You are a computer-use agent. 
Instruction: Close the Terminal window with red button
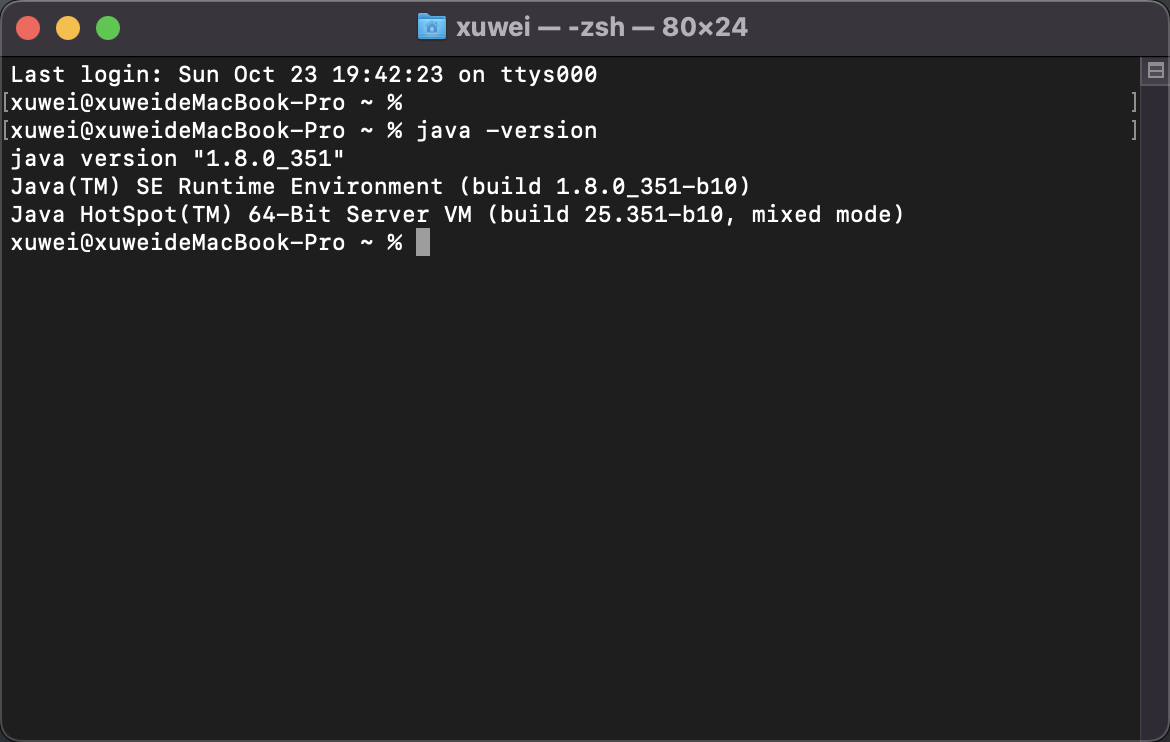[28, 28]
